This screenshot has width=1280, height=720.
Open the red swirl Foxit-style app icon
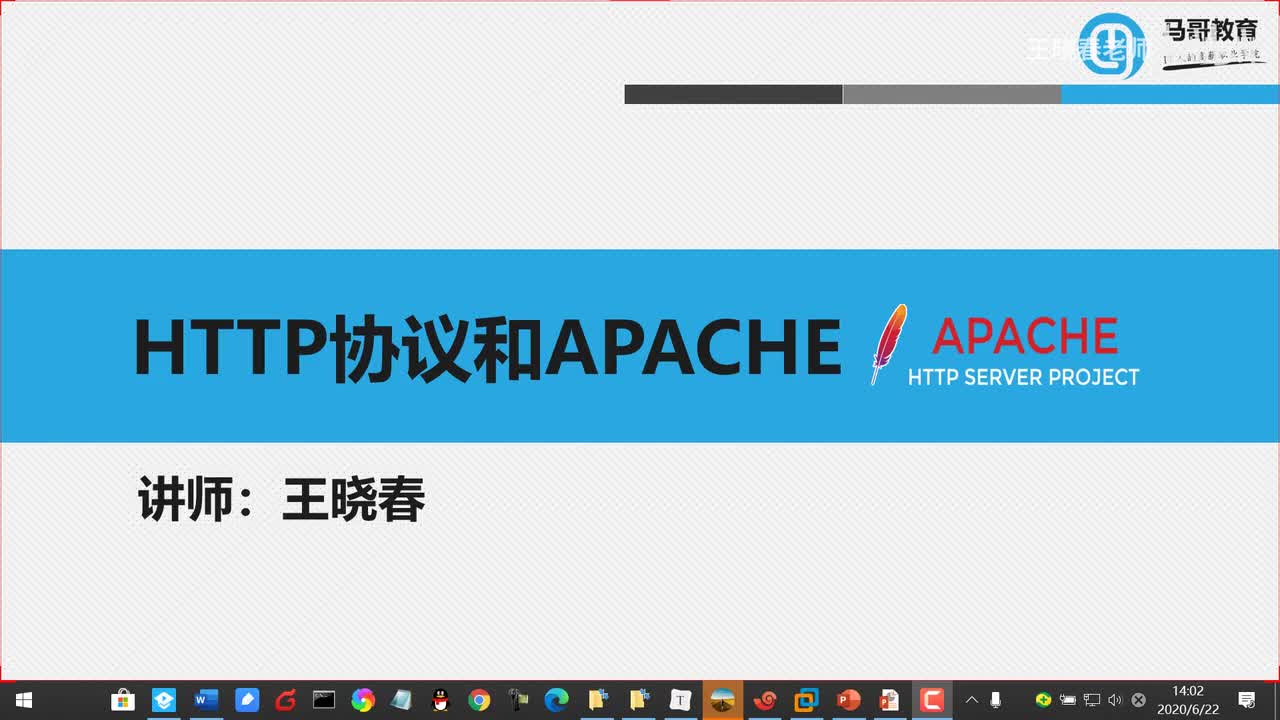tap(286, 700)
